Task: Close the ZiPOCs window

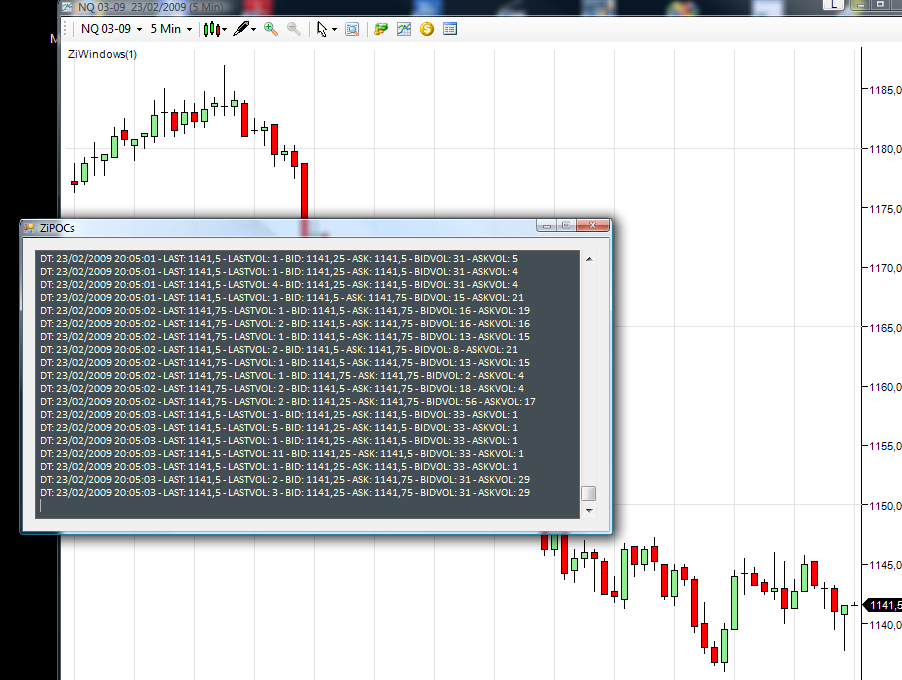Action: pyautogui.click(x=593, y=226)
